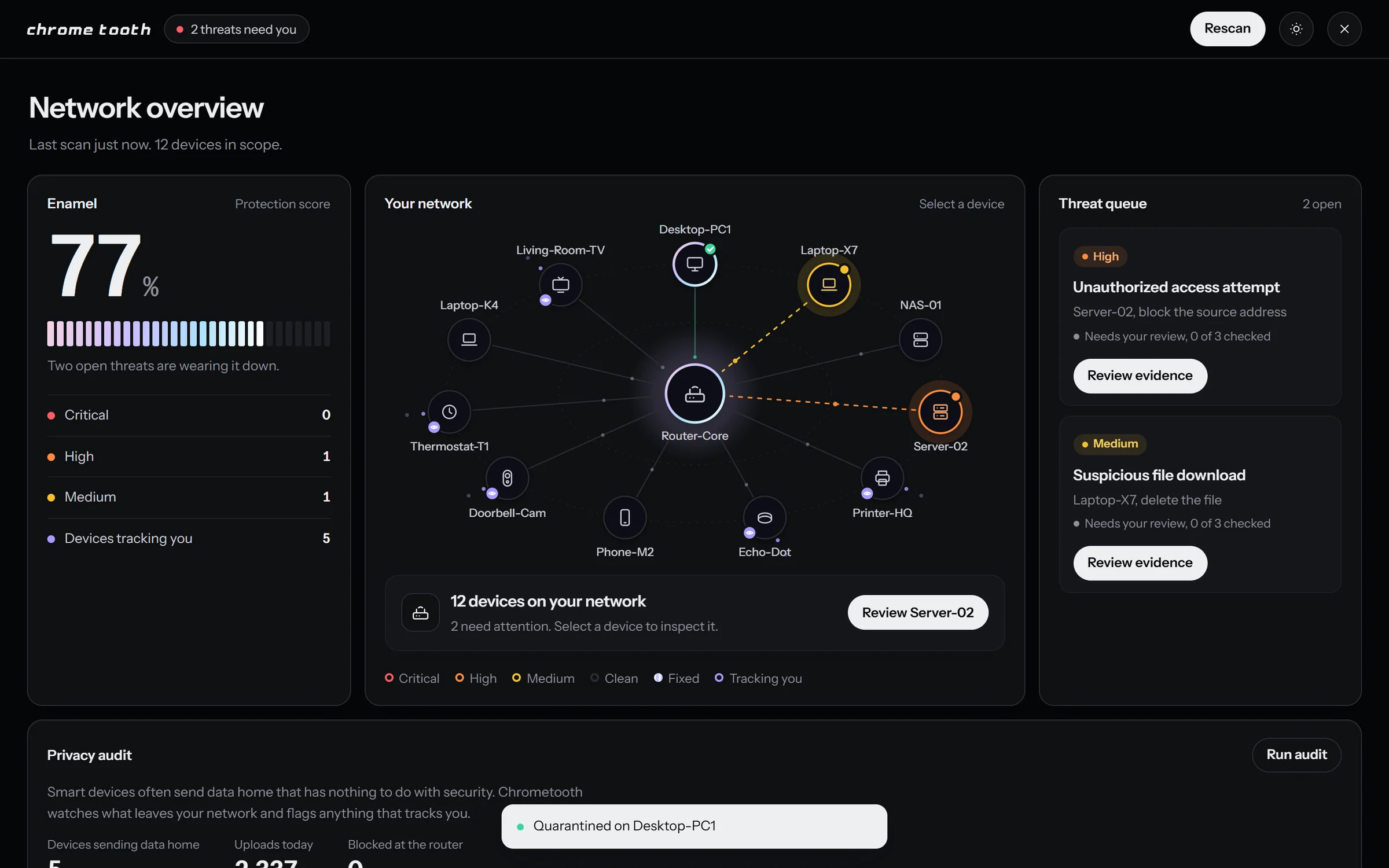
Task: Click the Unauthorized access attempt title
Action: coord(1176,287)
